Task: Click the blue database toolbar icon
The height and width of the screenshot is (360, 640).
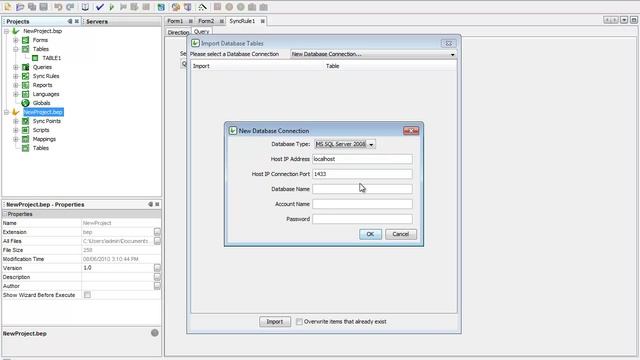Action: (161, 7)
